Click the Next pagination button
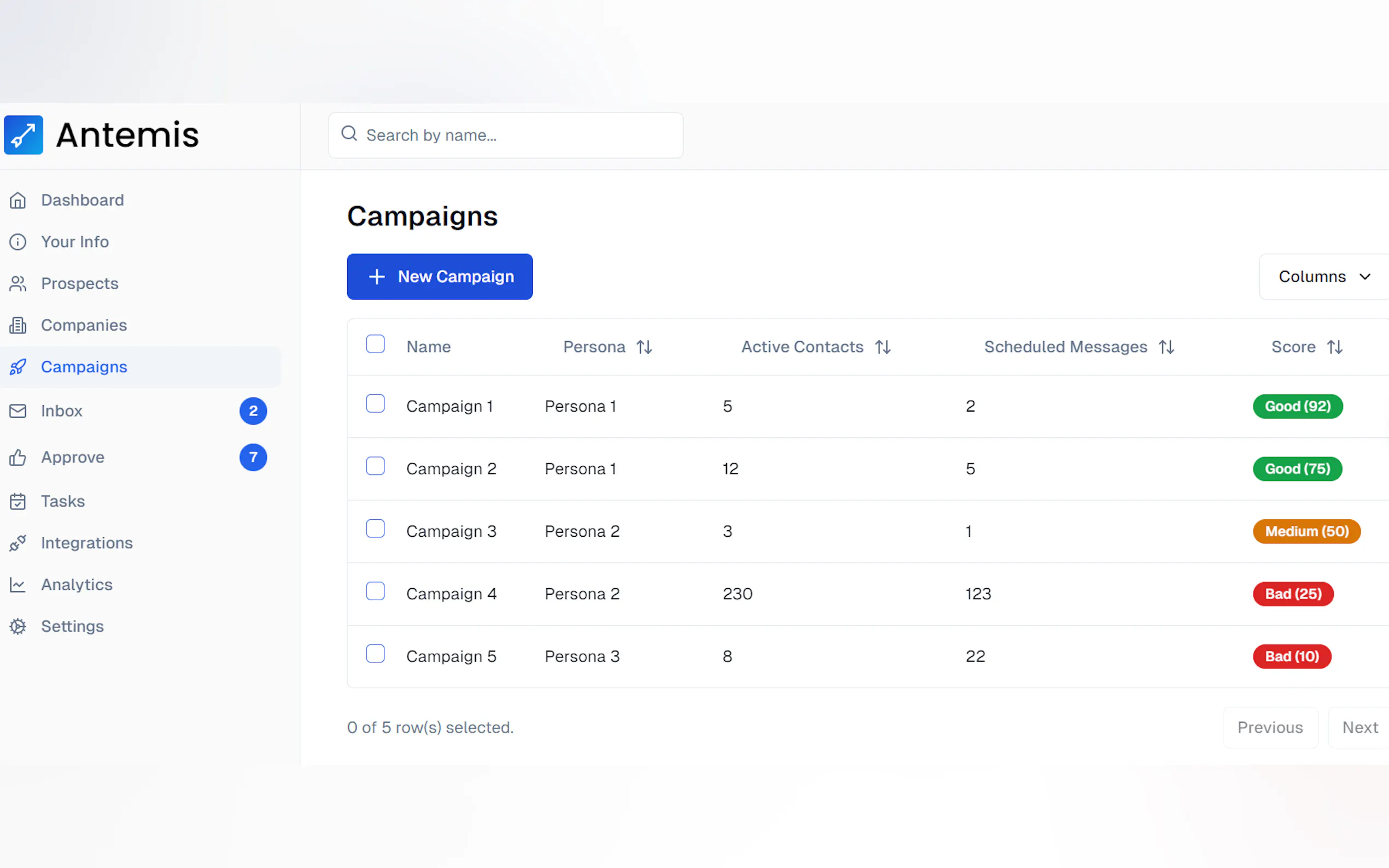Image resolution: width=1389 pixels, height=868 pixels. point(1359,728)
